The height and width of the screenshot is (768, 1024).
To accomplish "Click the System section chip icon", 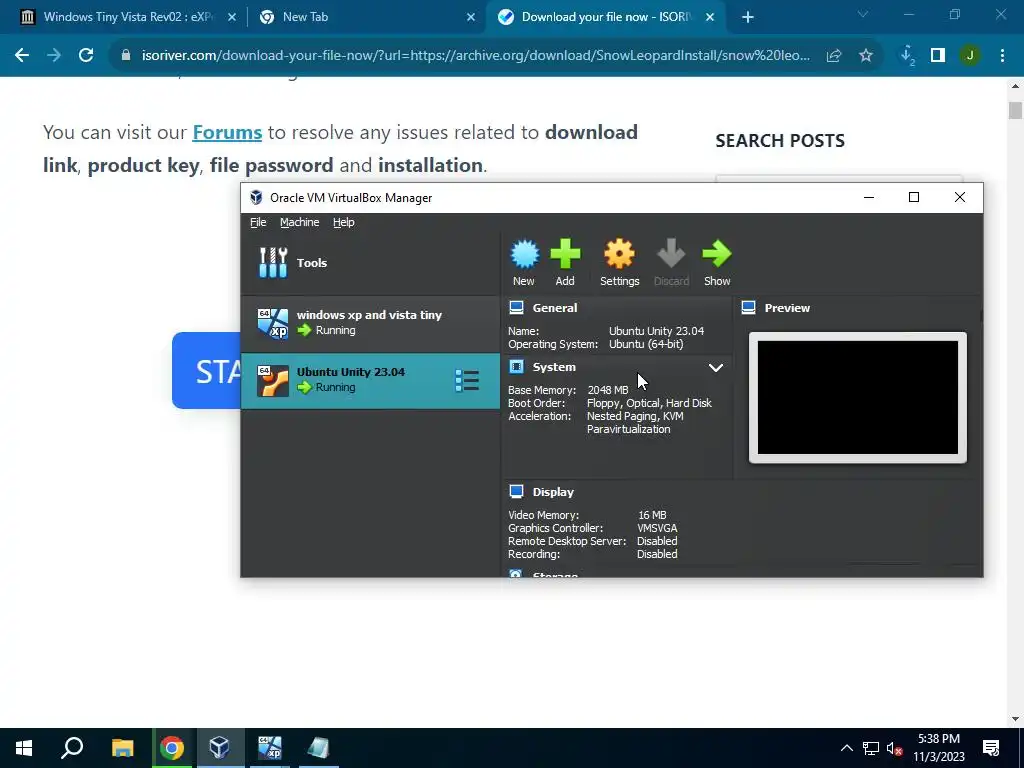I will coord(517,367).
